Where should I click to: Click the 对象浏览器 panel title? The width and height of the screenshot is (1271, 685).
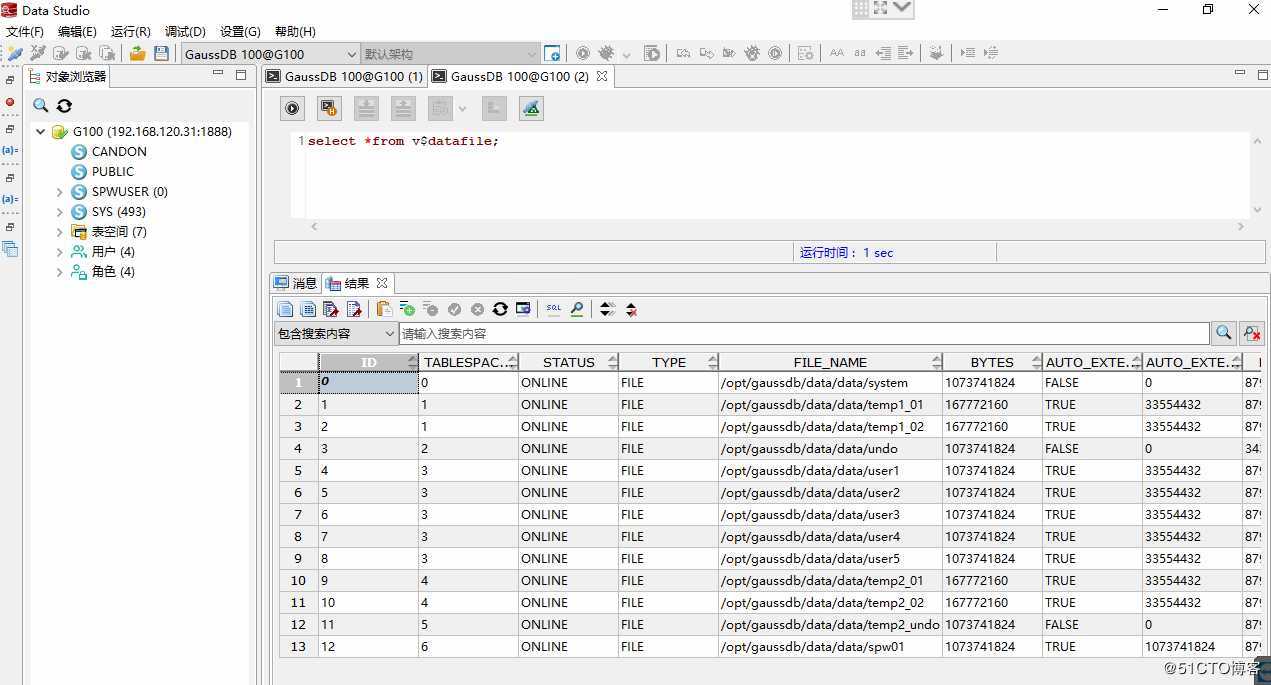(x=75, y=76)
